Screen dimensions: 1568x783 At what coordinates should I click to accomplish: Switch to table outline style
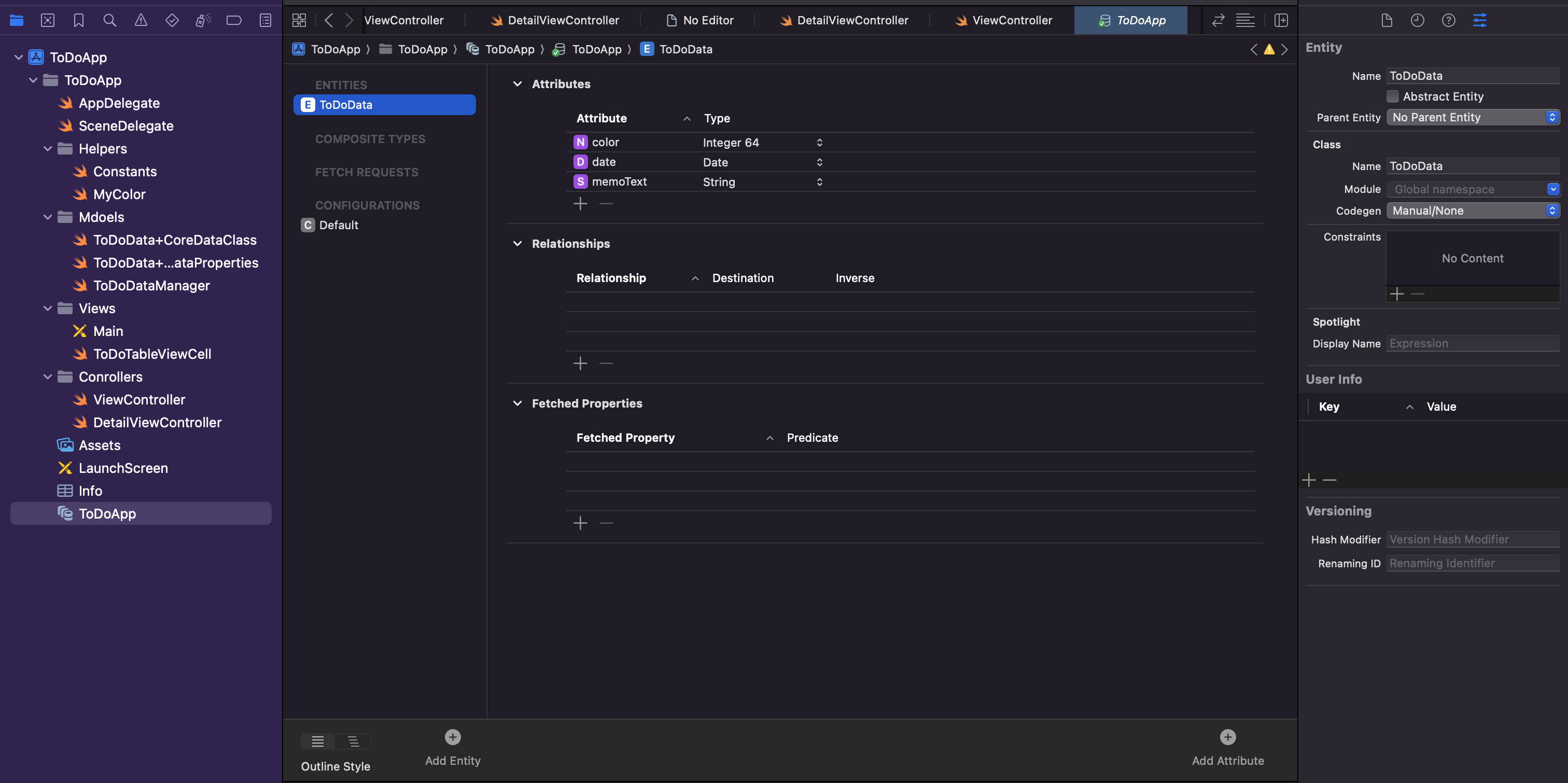(318, 741)
